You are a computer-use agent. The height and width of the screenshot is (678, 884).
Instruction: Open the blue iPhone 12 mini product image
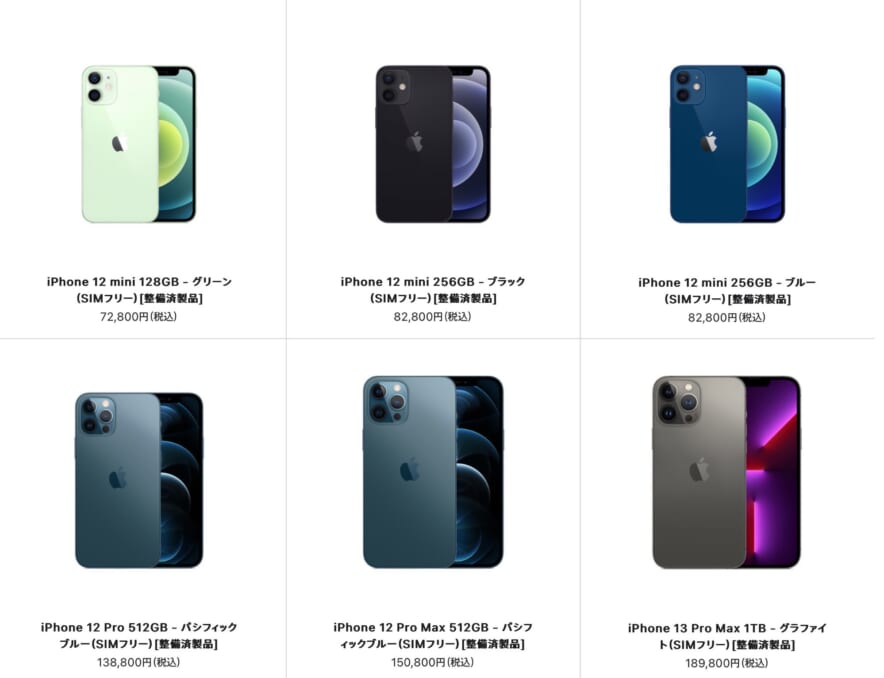coord(727,144)
